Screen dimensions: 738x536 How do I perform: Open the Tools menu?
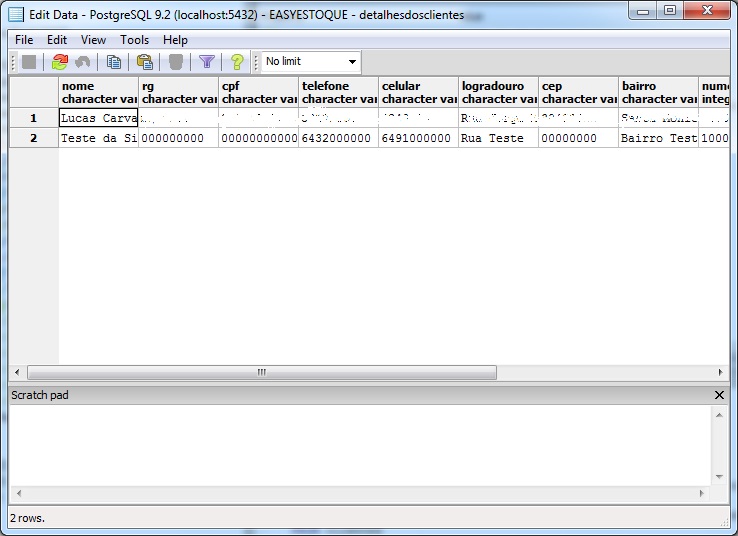pyautogui.click(x=134, y=40)
